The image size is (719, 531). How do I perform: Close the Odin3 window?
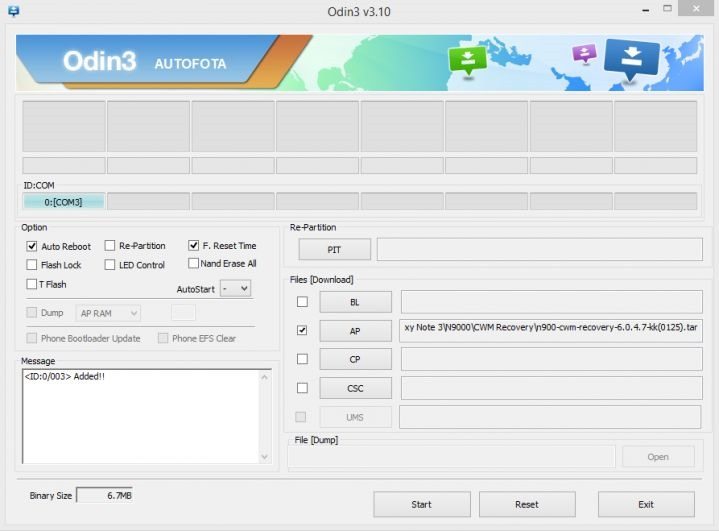[x=696, y=8]
